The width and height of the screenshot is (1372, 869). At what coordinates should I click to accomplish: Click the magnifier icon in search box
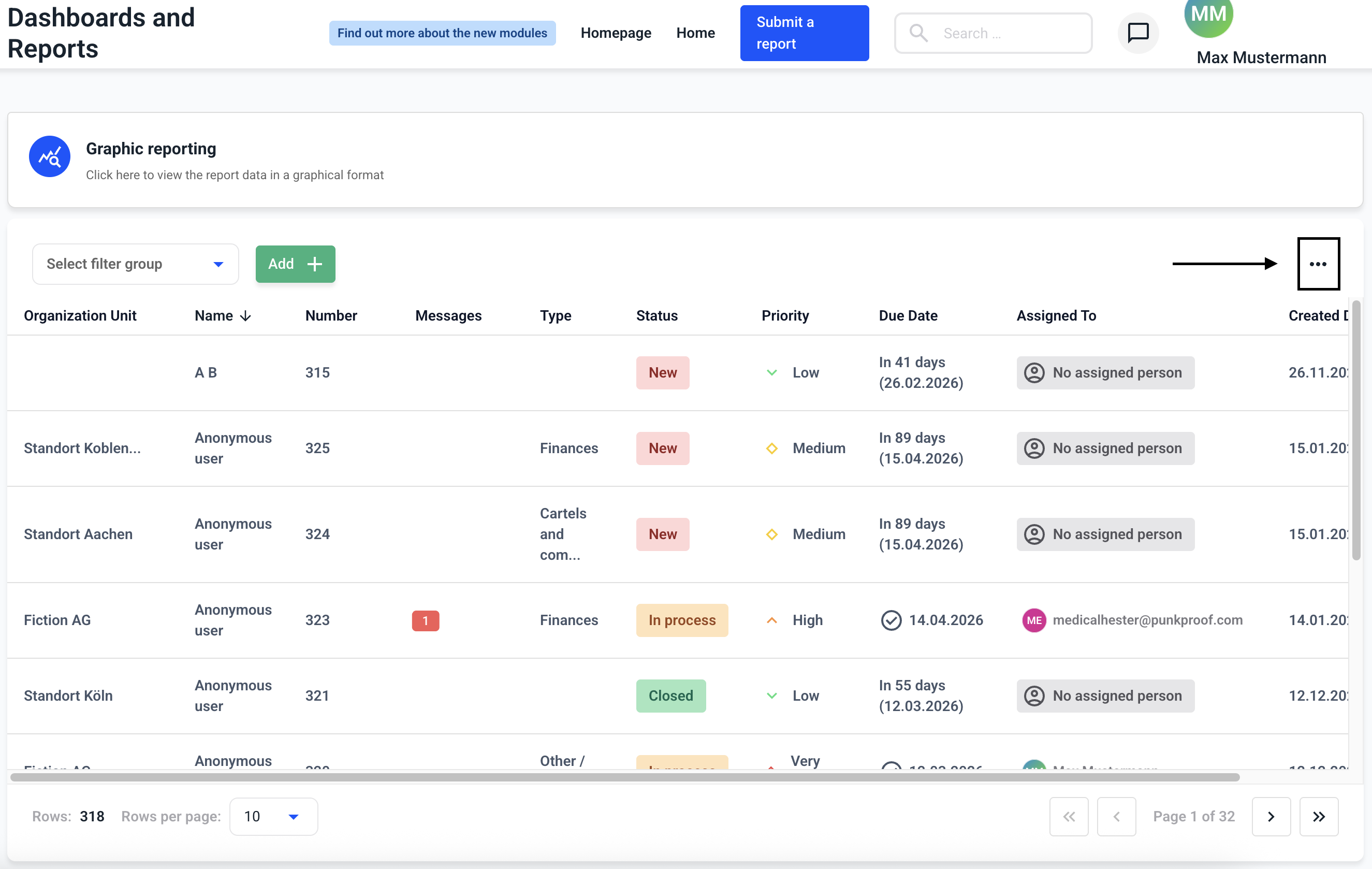pos(918,33)
